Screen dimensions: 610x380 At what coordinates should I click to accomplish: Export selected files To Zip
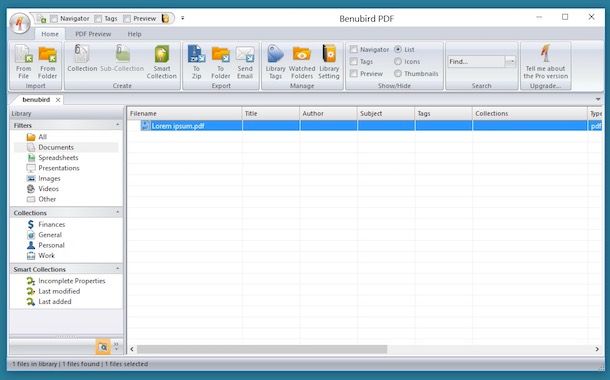pos(196,62)
